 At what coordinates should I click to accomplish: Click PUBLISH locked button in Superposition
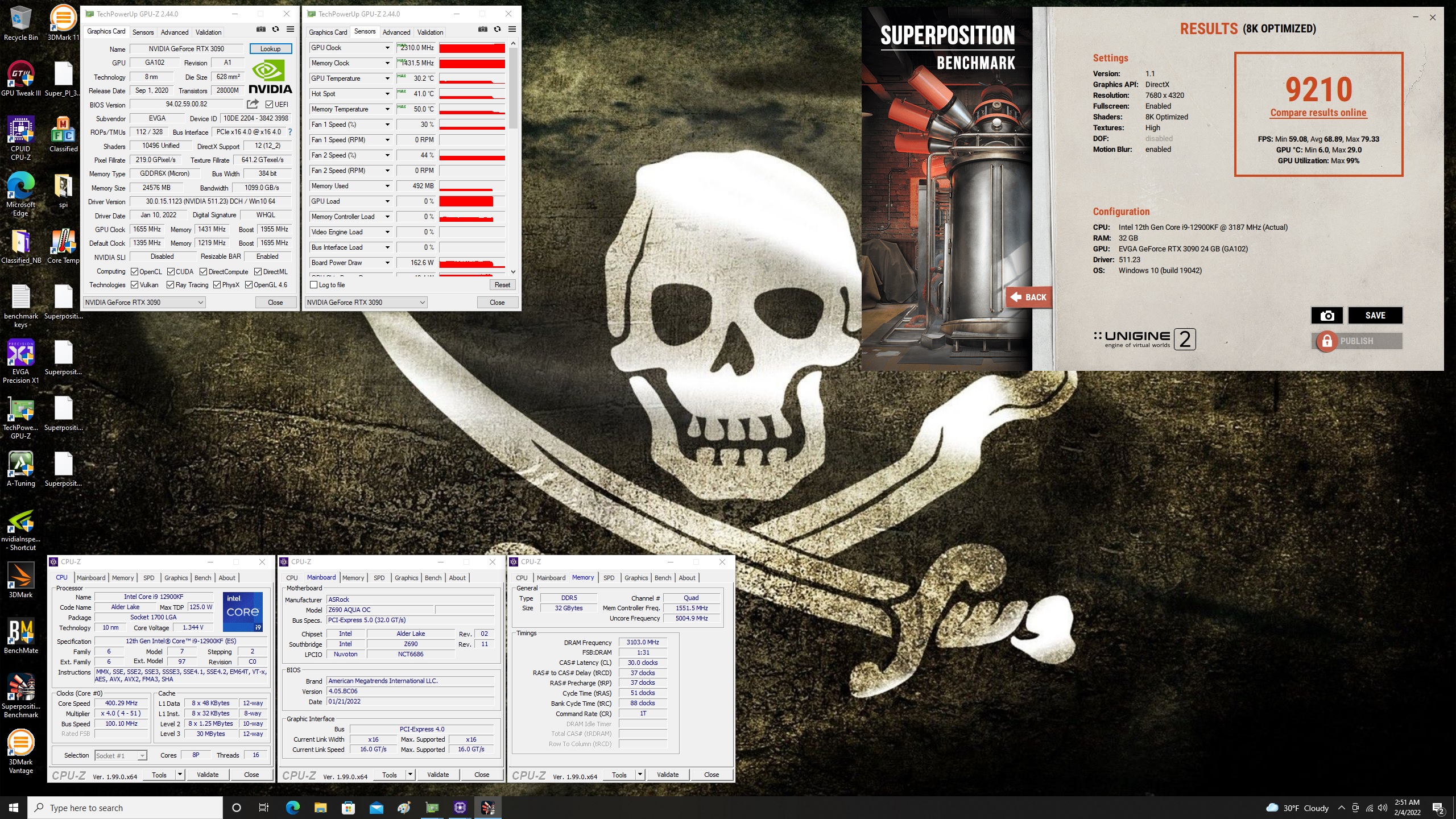click(x=1357, y=341)
